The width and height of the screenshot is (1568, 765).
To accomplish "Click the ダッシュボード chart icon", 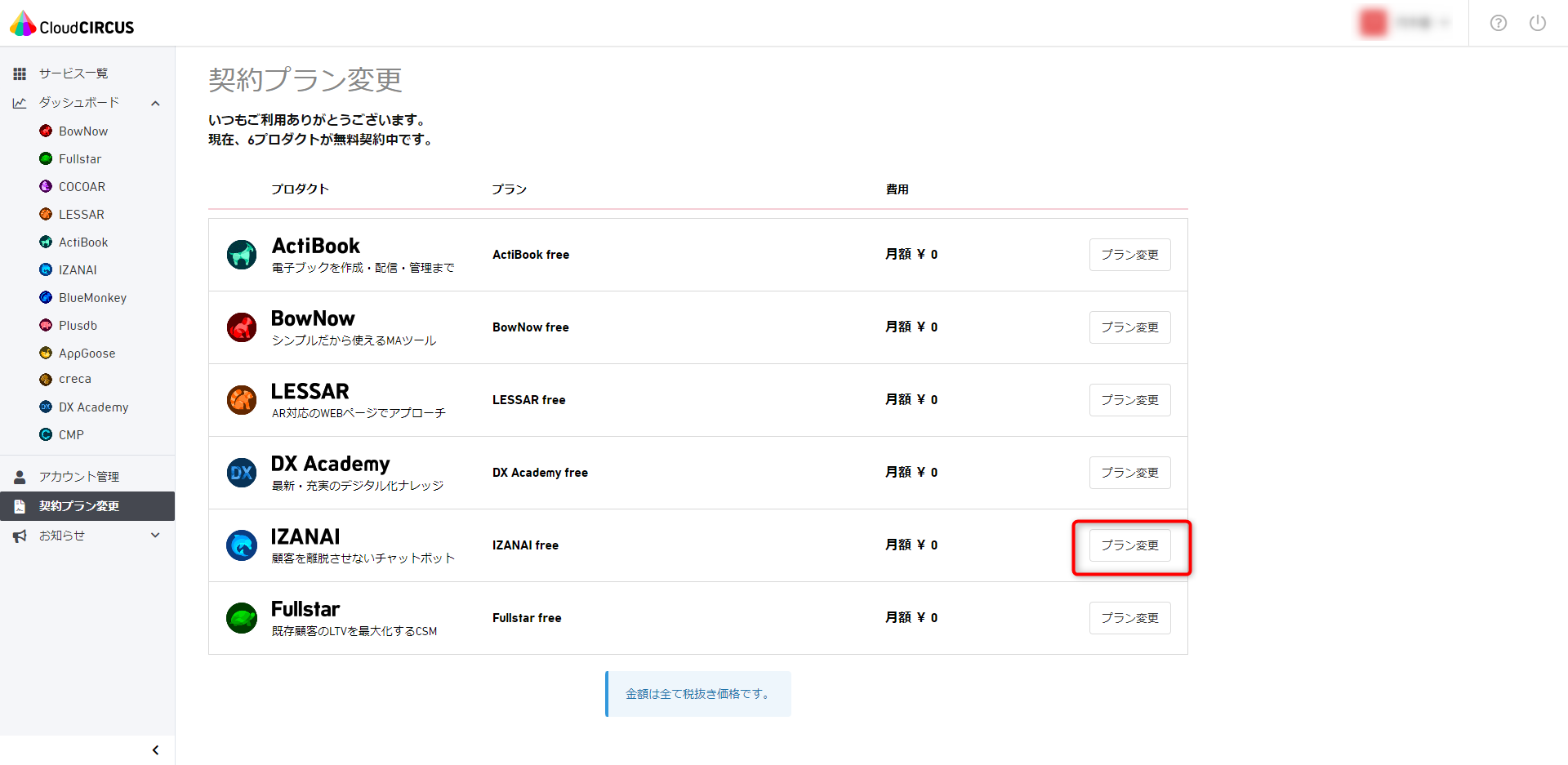I will point(20,103).
